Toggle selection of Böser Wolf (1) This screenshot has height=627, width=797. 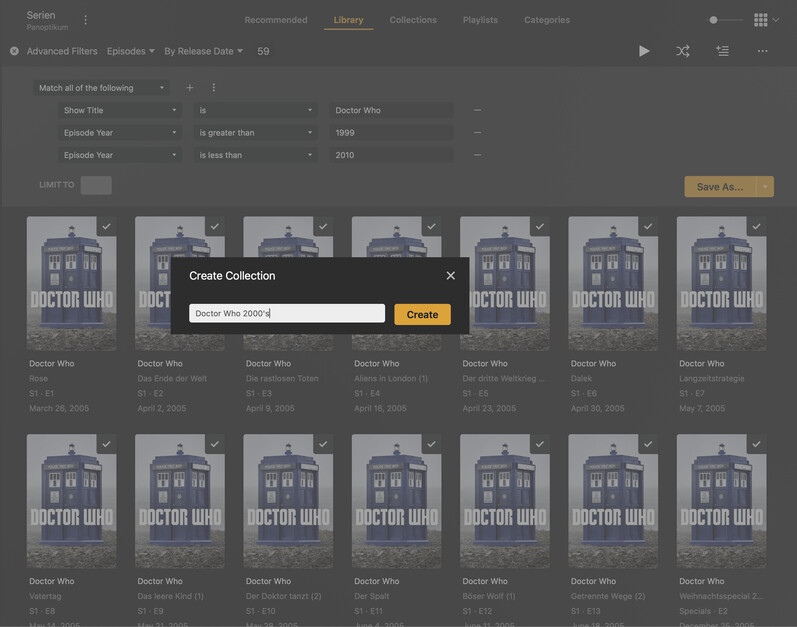click(x=540, y=444)
